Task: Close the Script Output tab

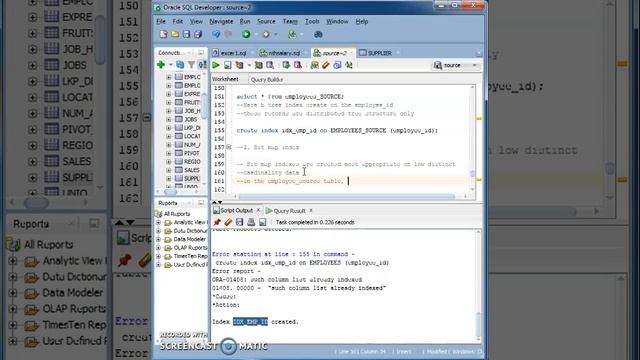Action: pyautogui.click(x=258, y=210)
